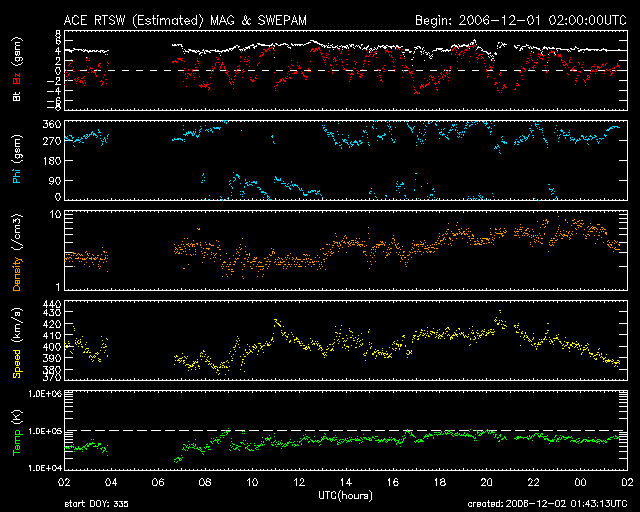Click the "14" hour tick label

[346, 482]
